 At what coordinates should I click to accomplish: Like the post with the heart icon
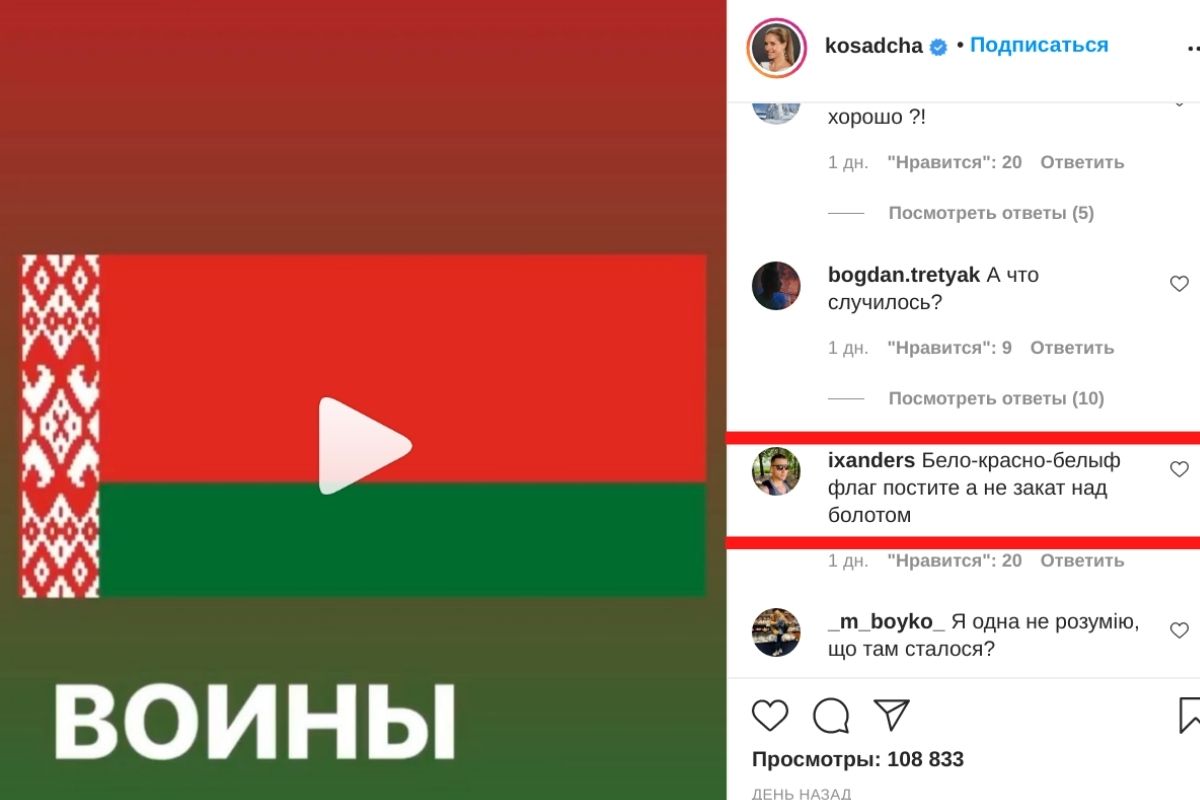click(770, 715)
